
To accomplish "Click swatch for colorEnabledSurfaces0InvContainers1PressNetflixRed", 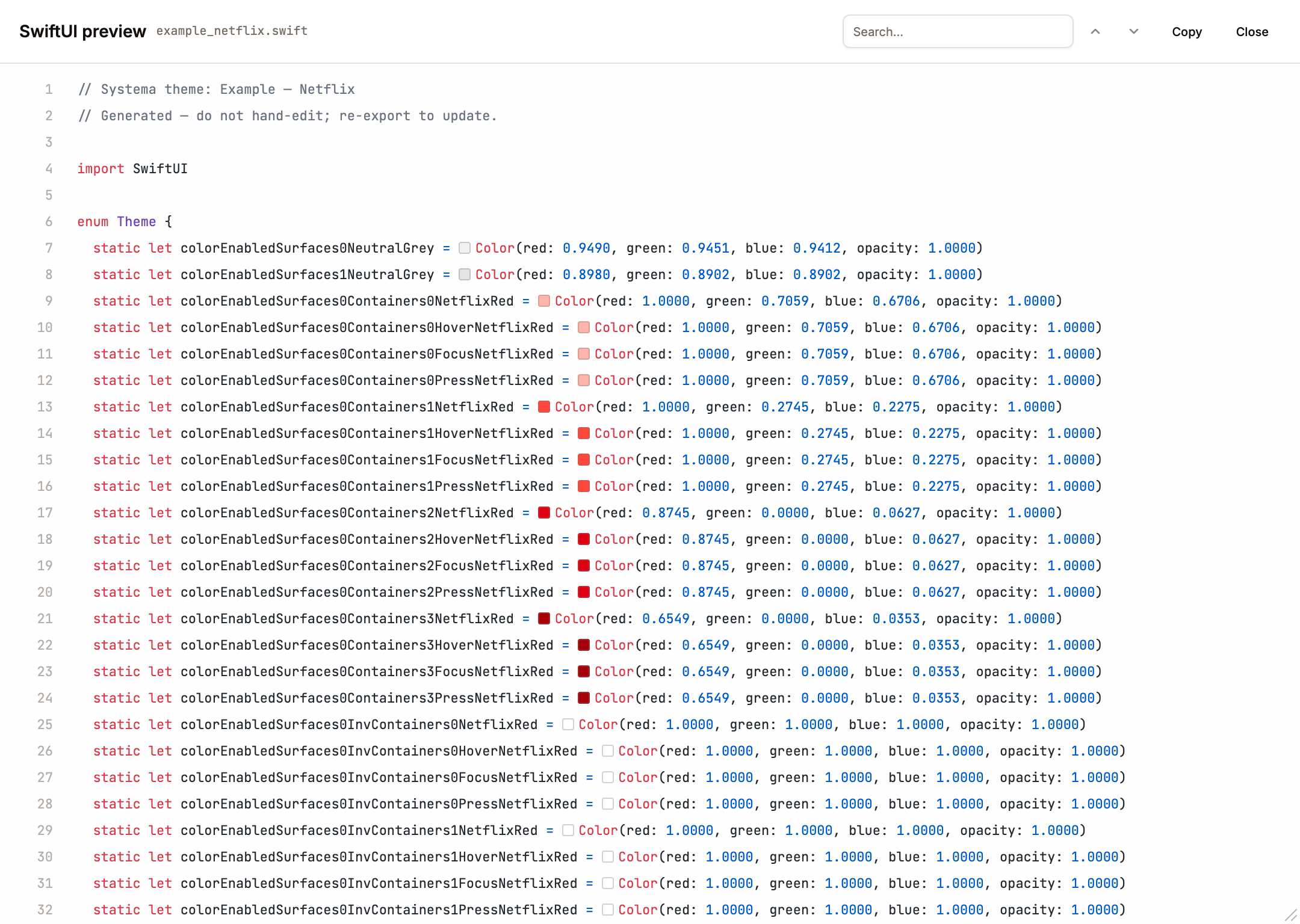I will point(608,910).
